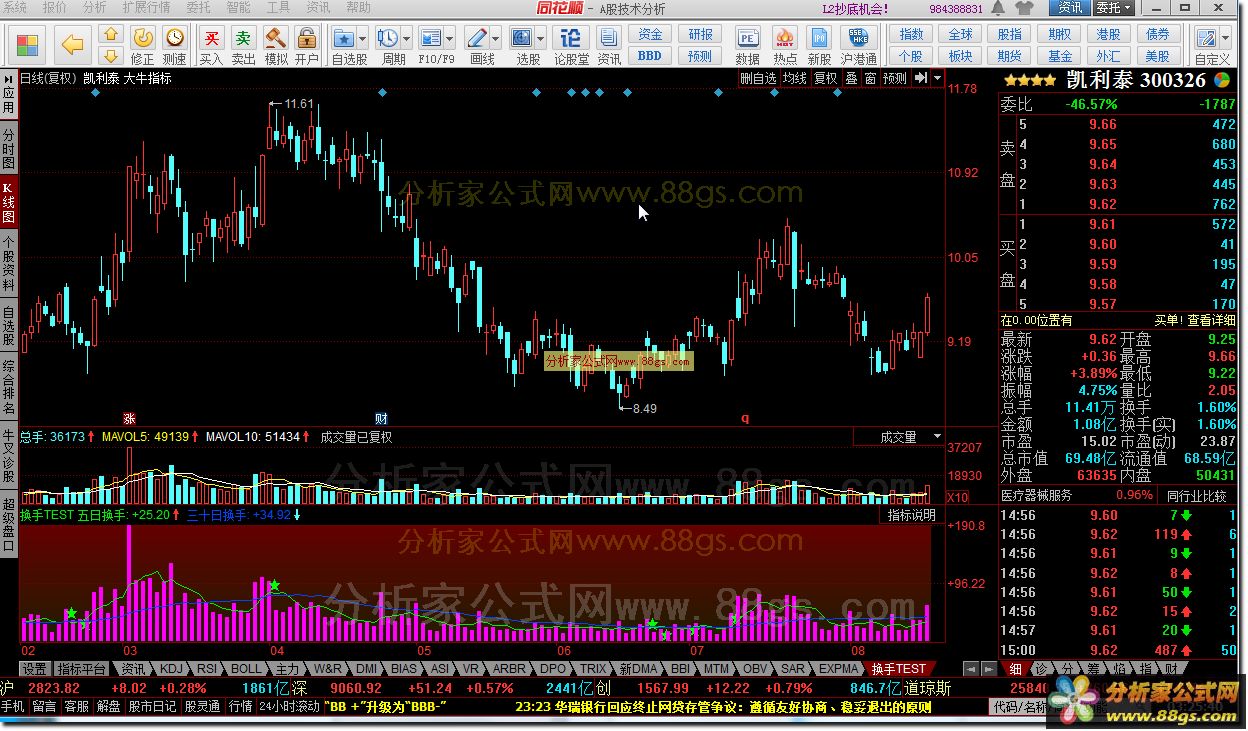Image resolution: width=1248 pixels, height=731 pixels.
Task: Toggle the 叠 overlay option
Action: tap(851, 78)
